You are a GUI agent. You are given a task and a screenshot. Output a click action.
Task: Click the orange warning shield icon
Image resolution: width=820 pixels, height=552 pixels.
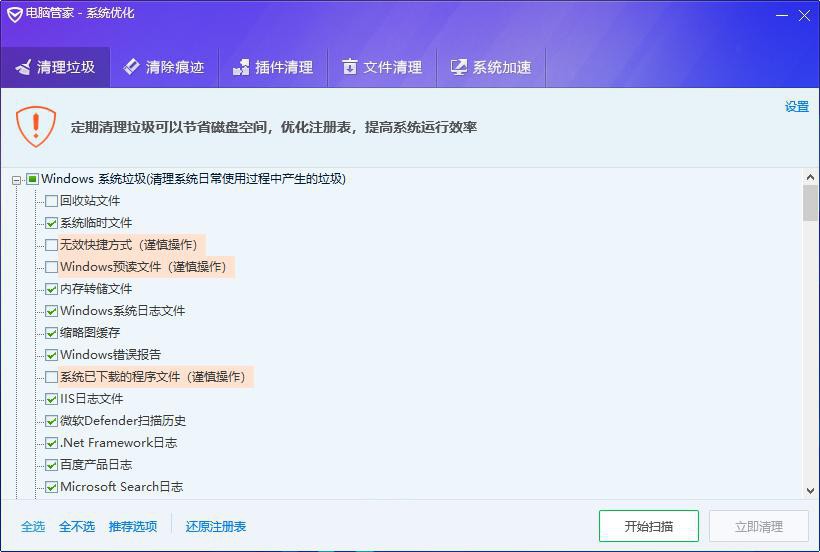(x=36, y=126)
